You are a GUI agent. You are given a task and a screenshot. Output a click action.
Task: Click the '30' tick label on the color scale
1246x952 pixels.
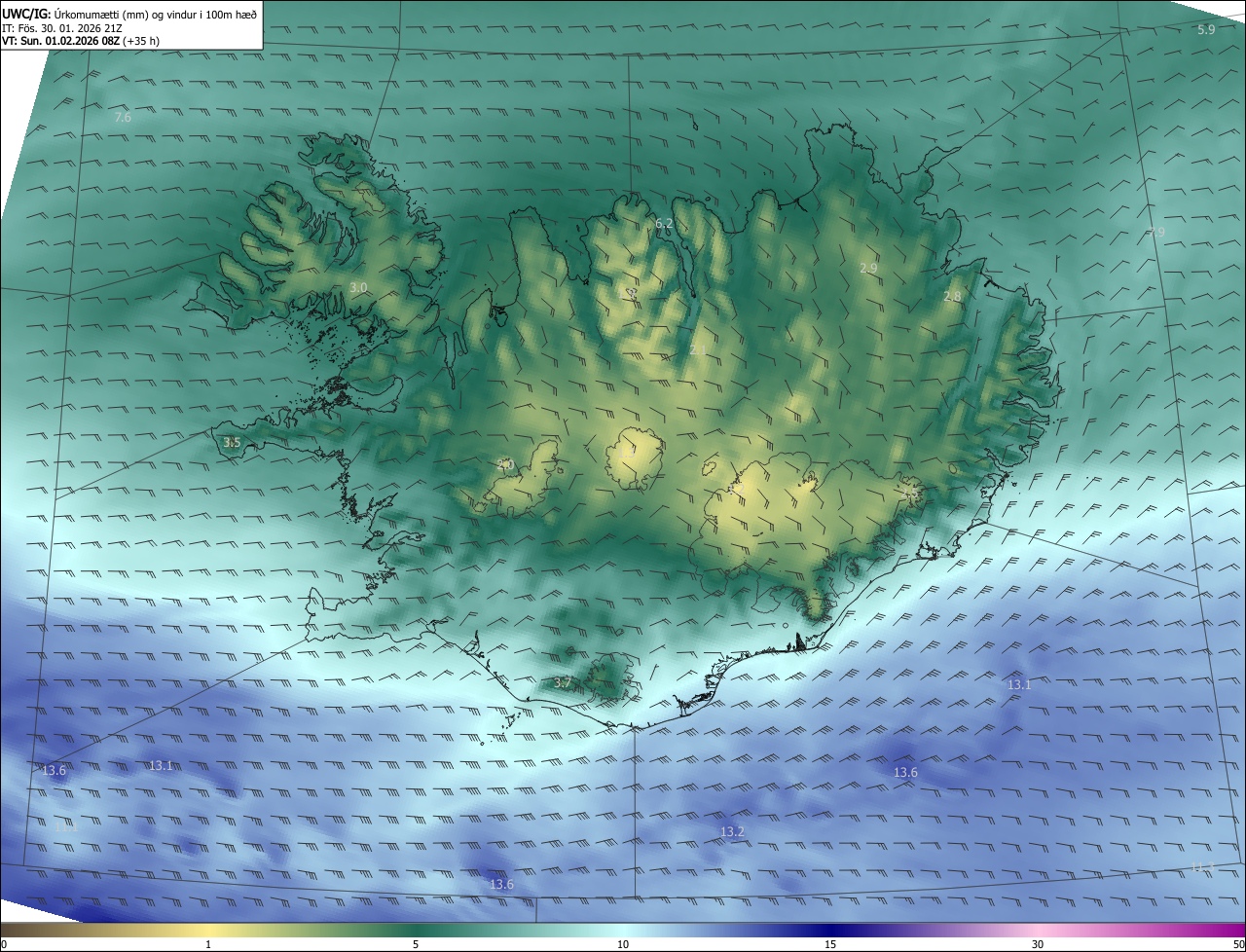click(x=1038, y=944)
